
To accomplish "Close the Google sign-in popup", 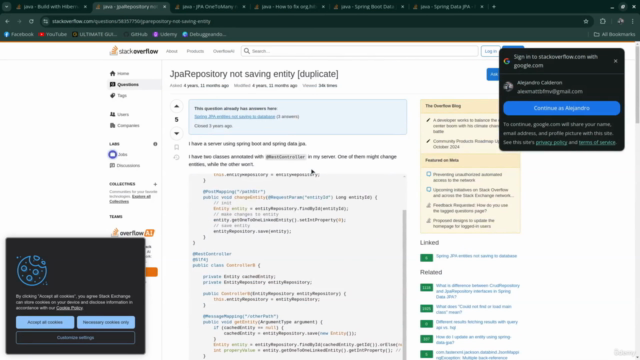I will point(616,61).
